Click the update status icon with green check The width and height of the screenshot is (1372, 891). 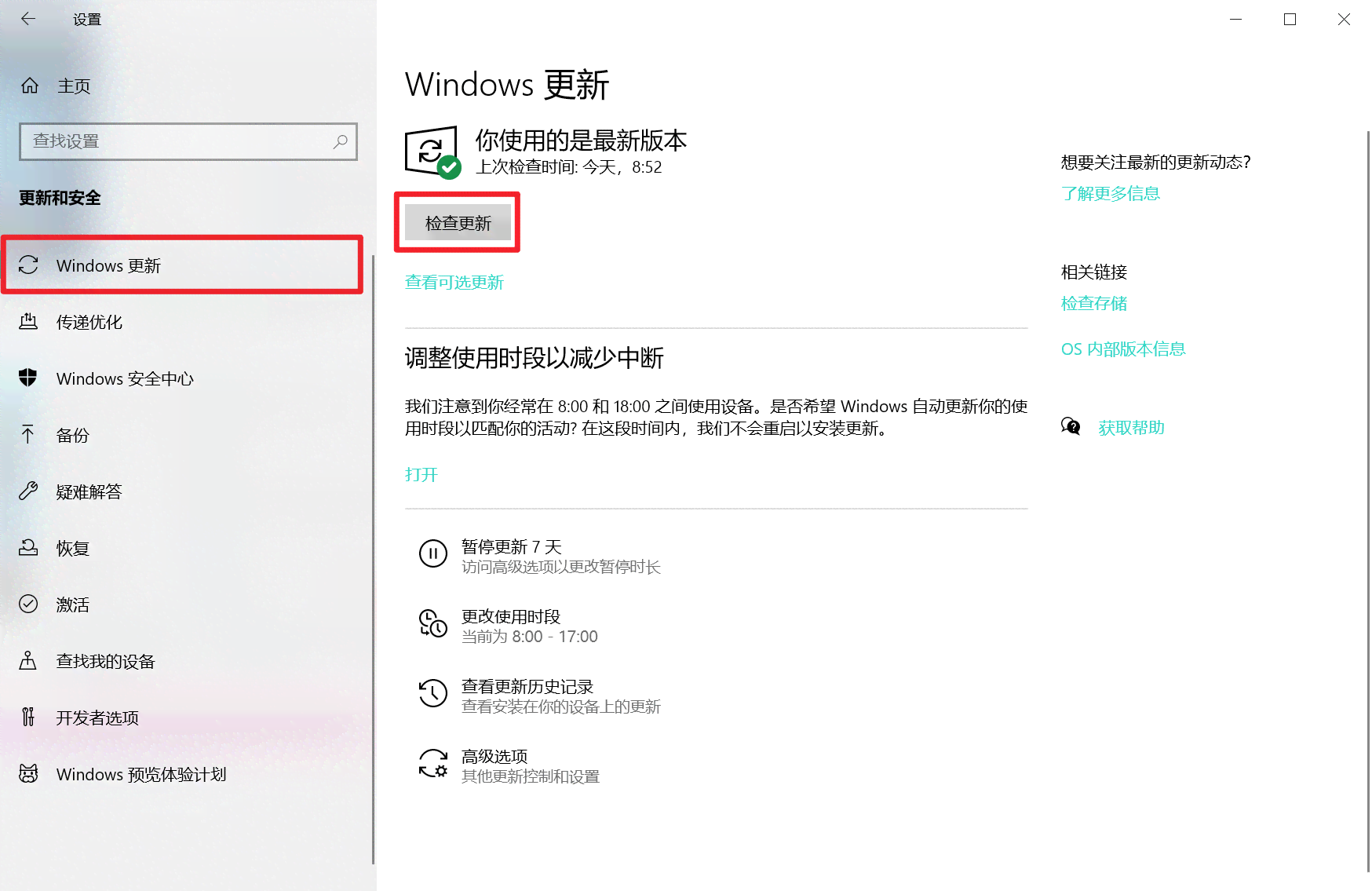(x=432, y=152)
